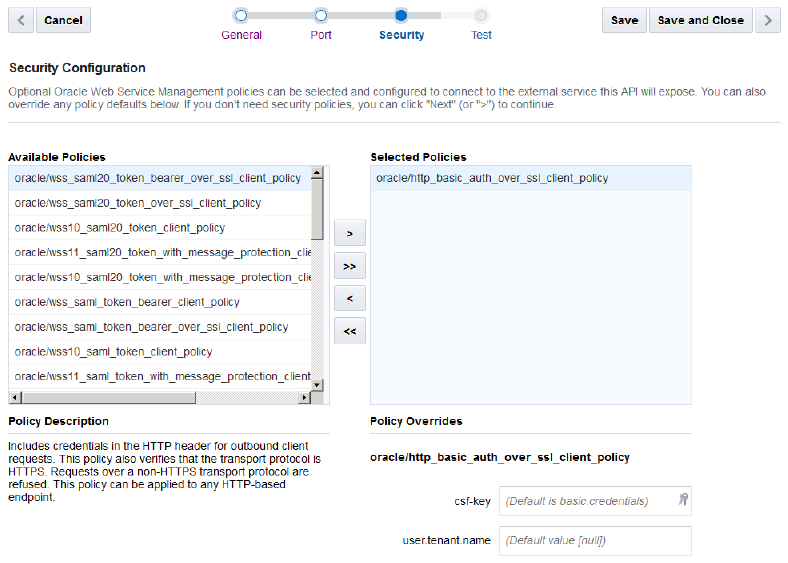Select oracle/http_basic_auth_over_ssl_client_policy in Selected Policies
The width and height of the screenshot is (788, 563).
[492, 178]
